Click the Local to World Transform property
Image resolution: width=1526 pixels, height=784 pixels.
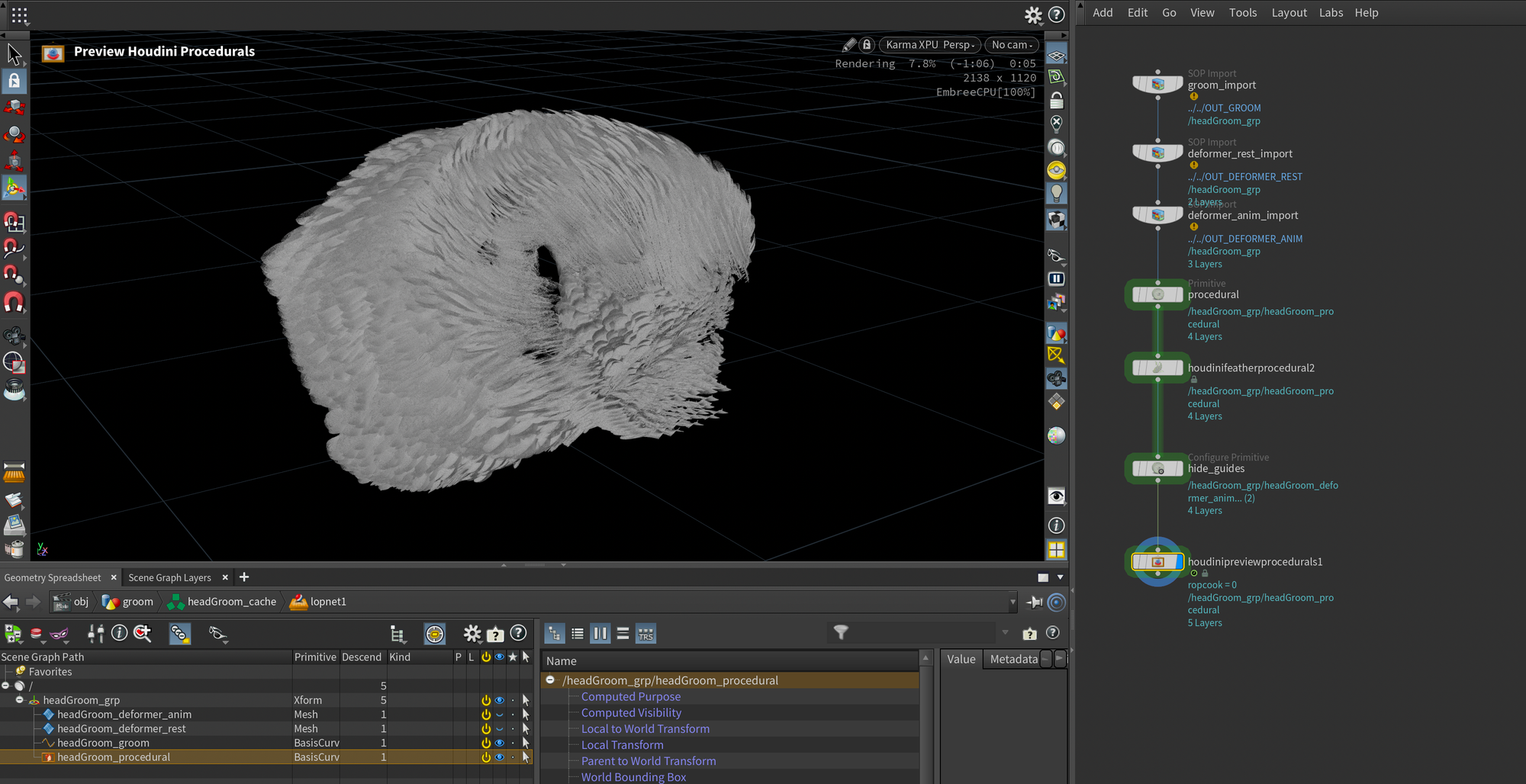click(x=645, y=729)
